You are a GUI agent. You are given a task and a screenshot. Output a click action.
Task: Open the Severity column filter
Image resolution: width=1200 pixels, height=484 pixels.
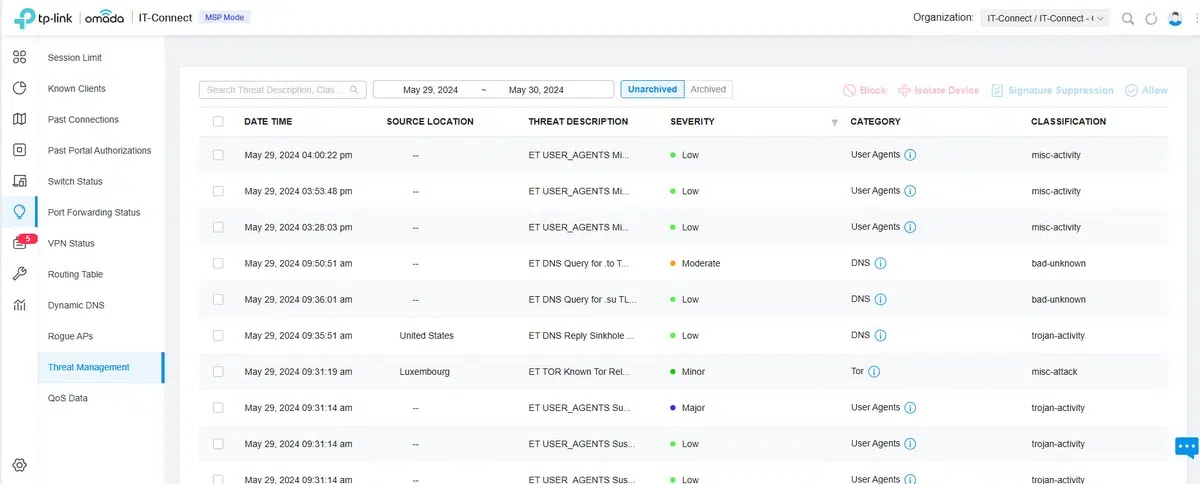pos(834,122)
